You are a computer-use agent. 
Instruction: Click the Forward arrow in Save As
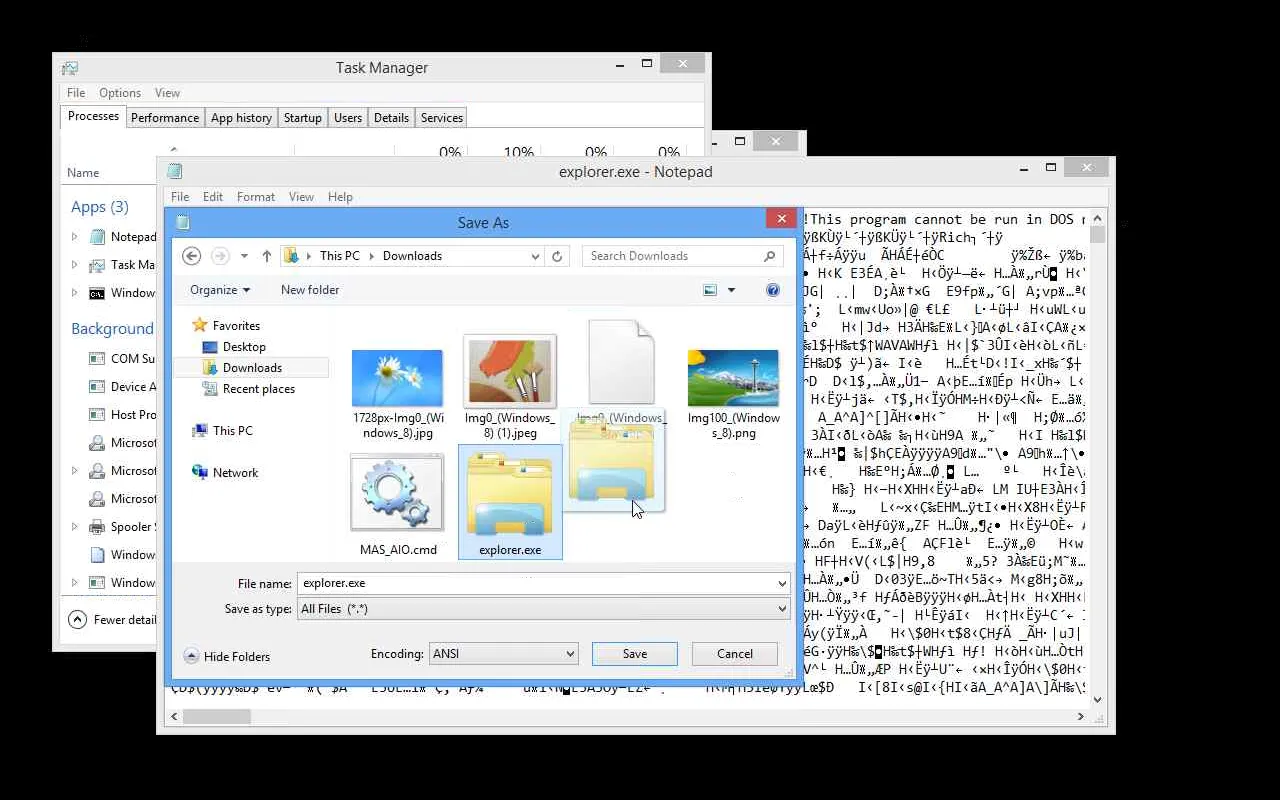(x=220, y=256)
